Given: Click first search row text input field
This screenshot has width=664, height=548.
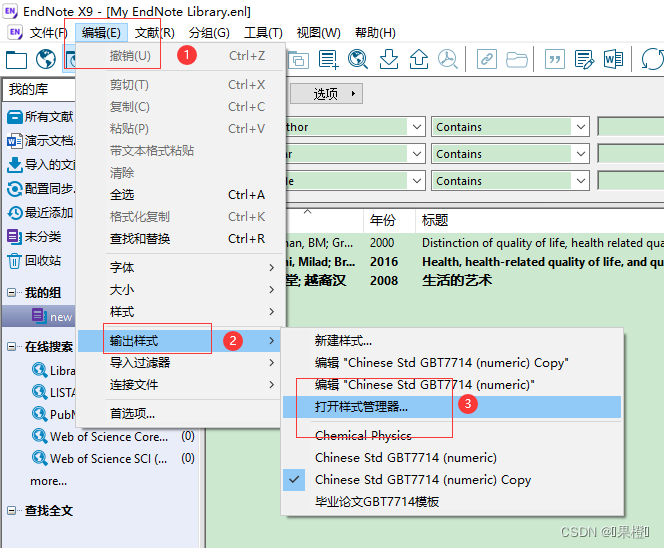Looking at the screenshot, I should (631, 127).
